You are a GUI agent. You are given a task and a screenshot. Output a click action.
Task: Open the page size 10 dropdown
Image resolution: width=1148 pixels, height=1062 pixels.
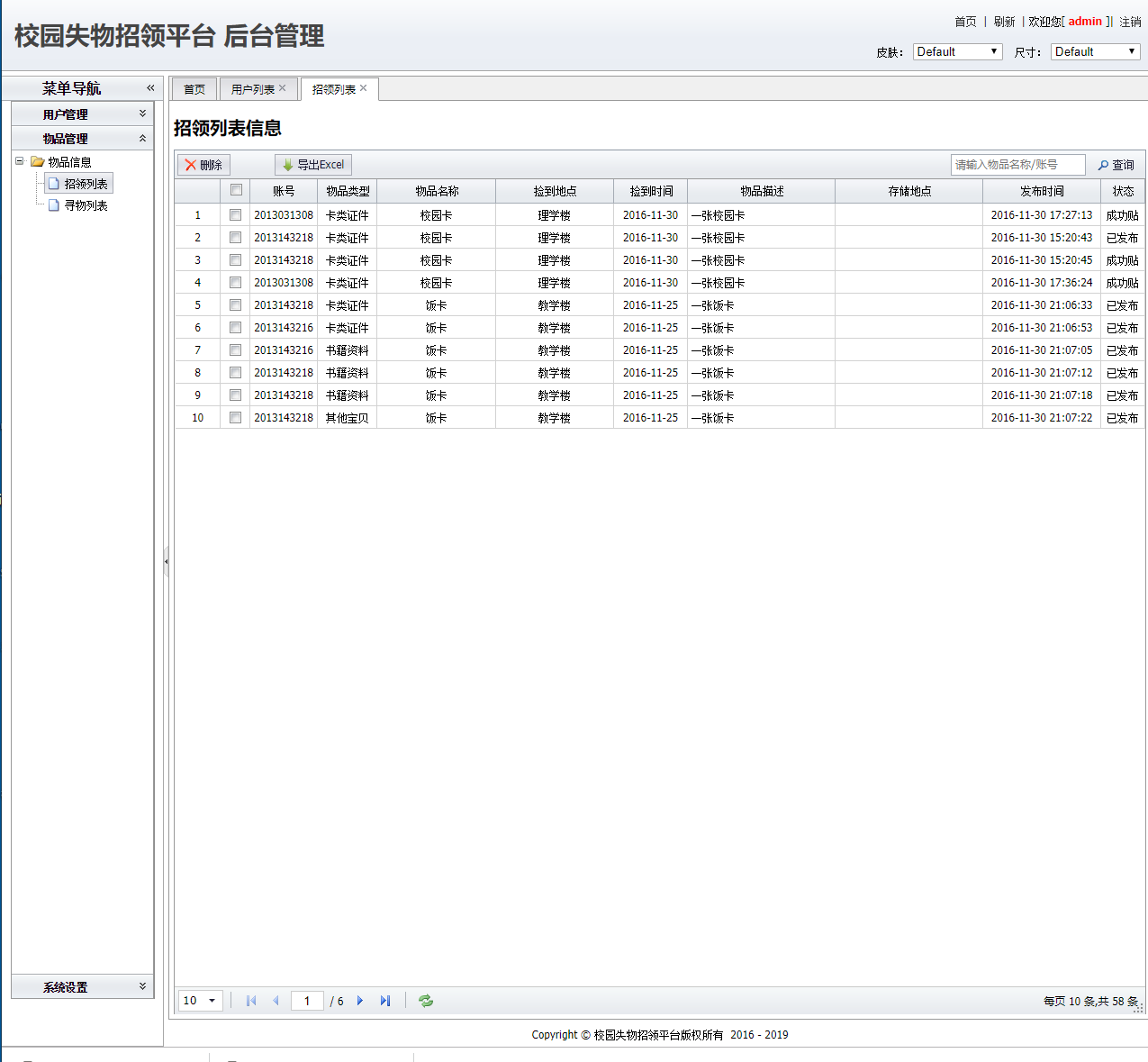(x=200, y=1001)
